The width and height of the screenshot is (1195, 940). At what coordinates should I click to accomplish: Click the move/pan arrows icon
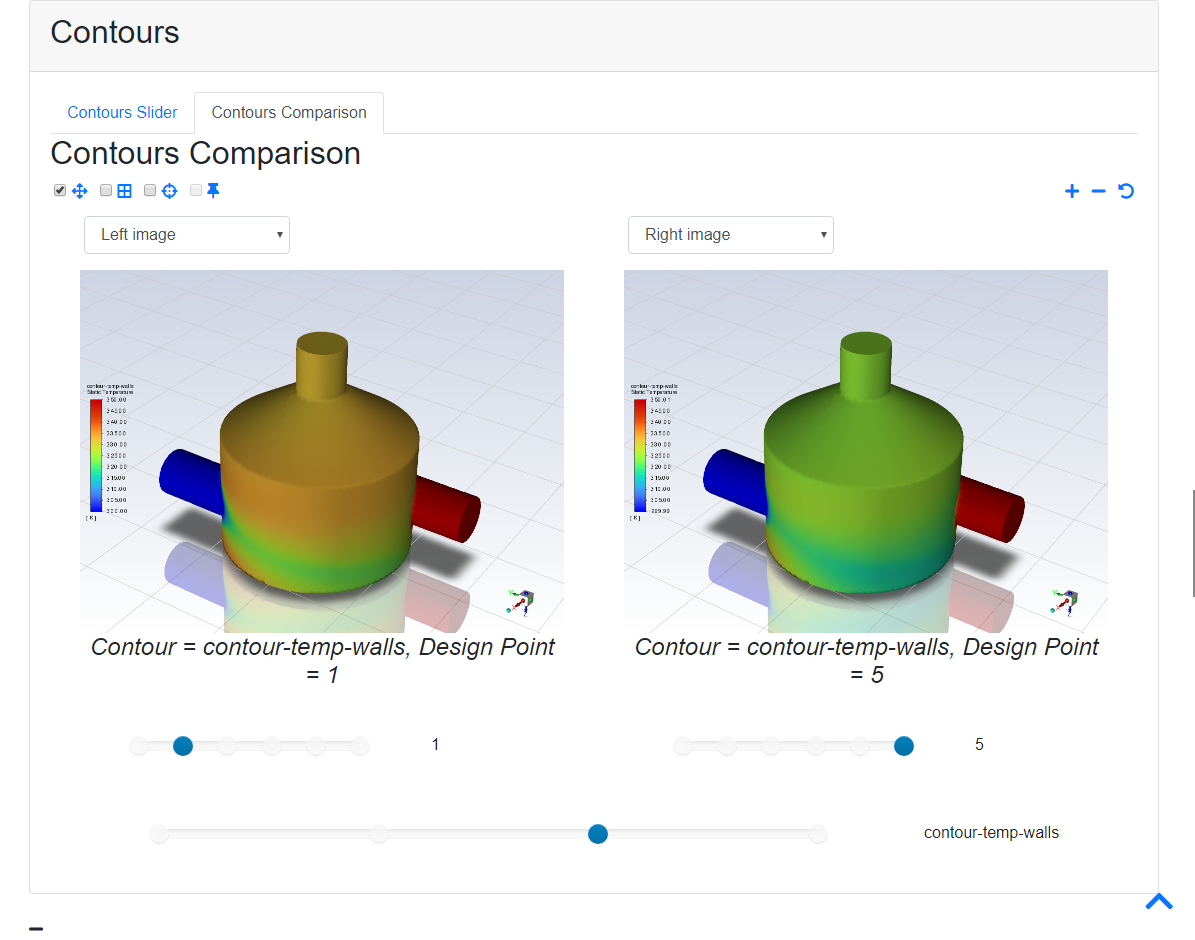point(79,191)
